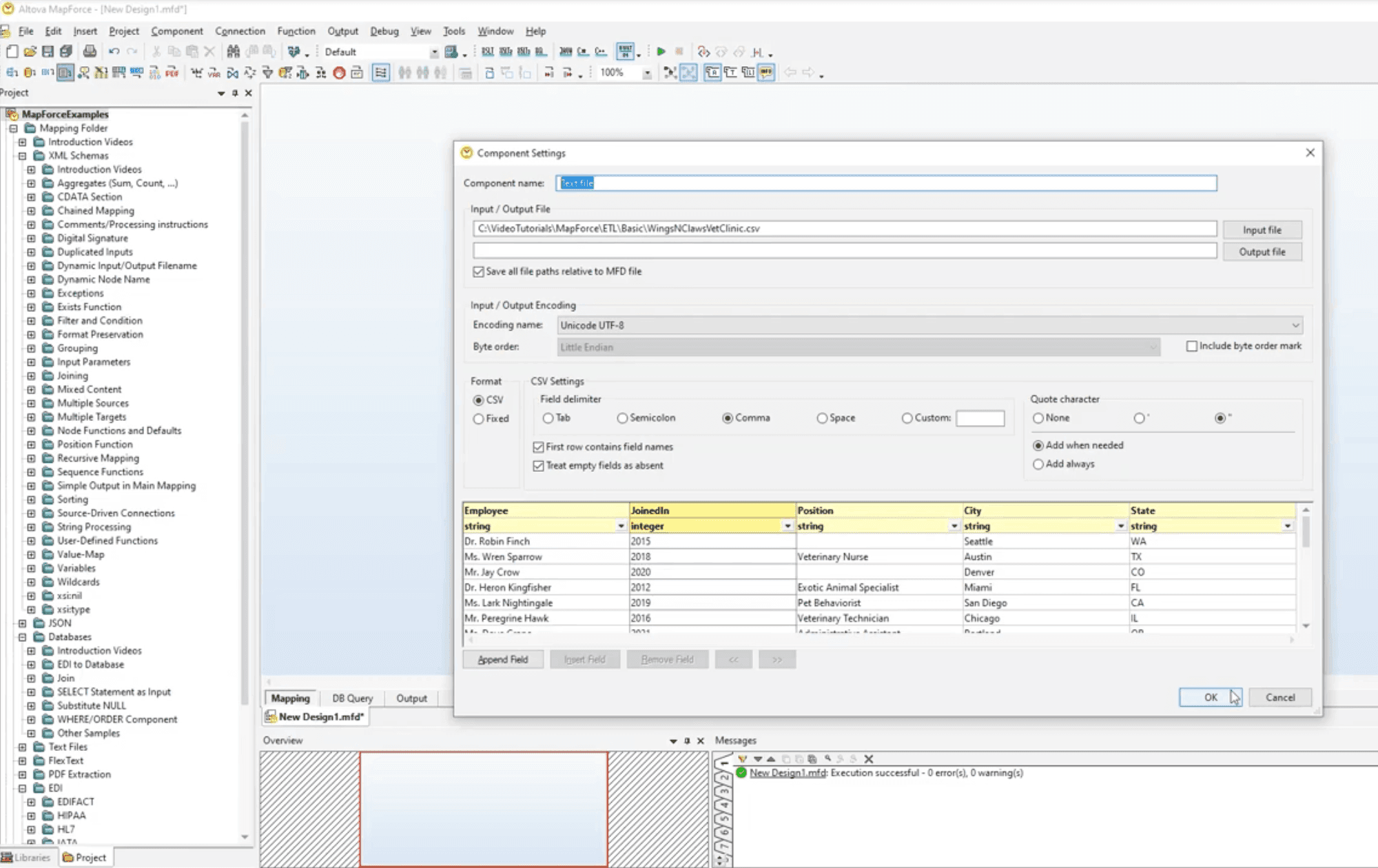Toggle First row contains field names
Viewport: 1378px width, 868px height.
[x=538, y=447]
